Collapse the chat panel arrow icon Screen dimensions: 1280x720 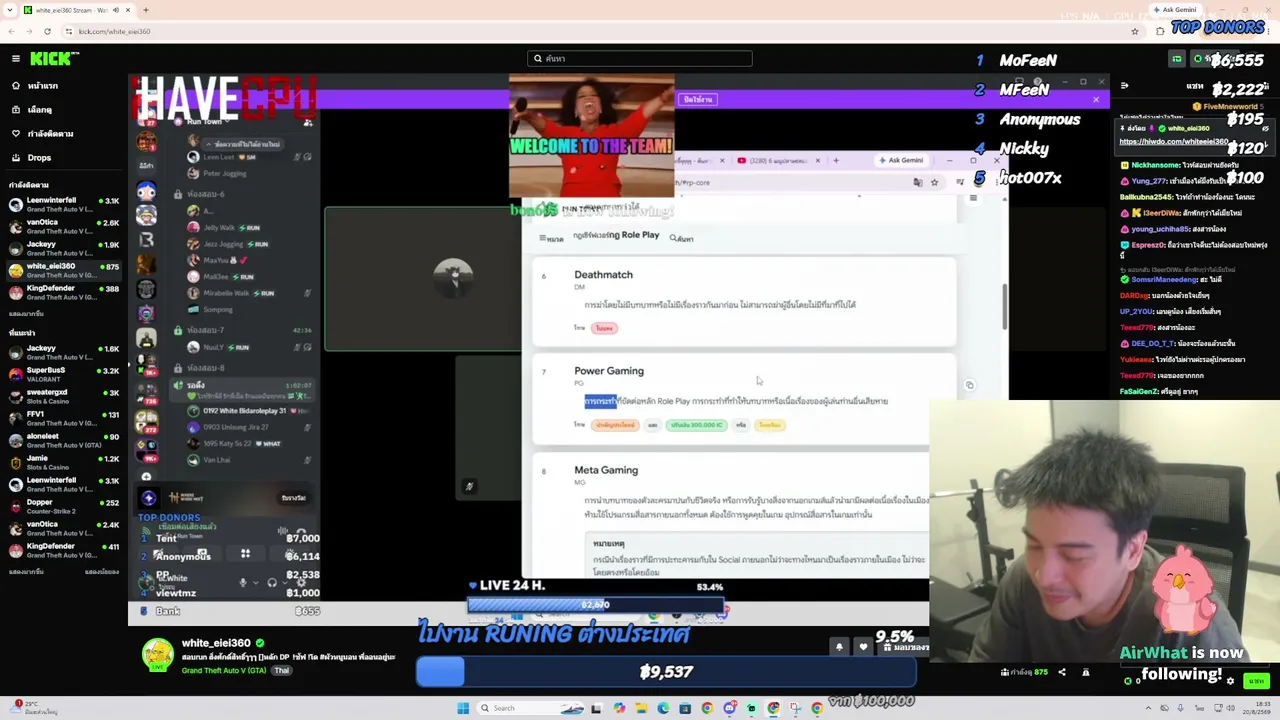click(x=1124, y=86)
